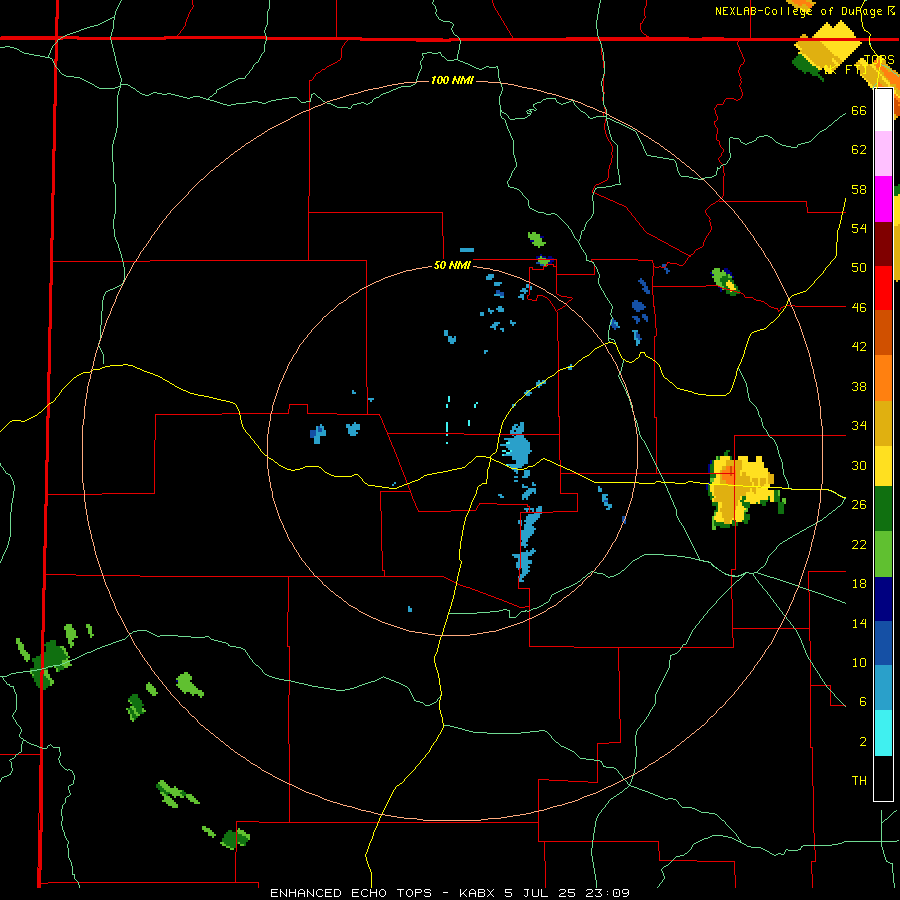The image size is (900, 900).
Task: Select the dark red legend swatch
Action: [x=883, y=244]
